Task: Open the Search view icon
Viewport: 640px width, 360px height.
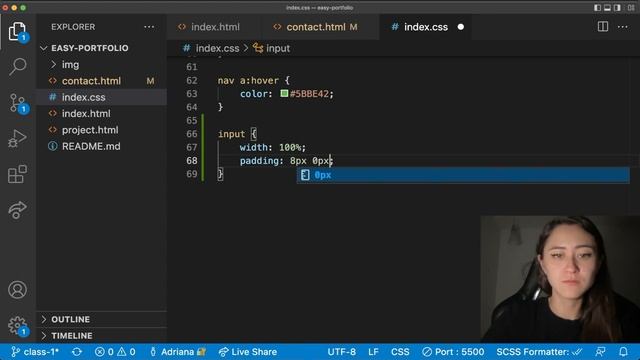Action: (17, 66)
